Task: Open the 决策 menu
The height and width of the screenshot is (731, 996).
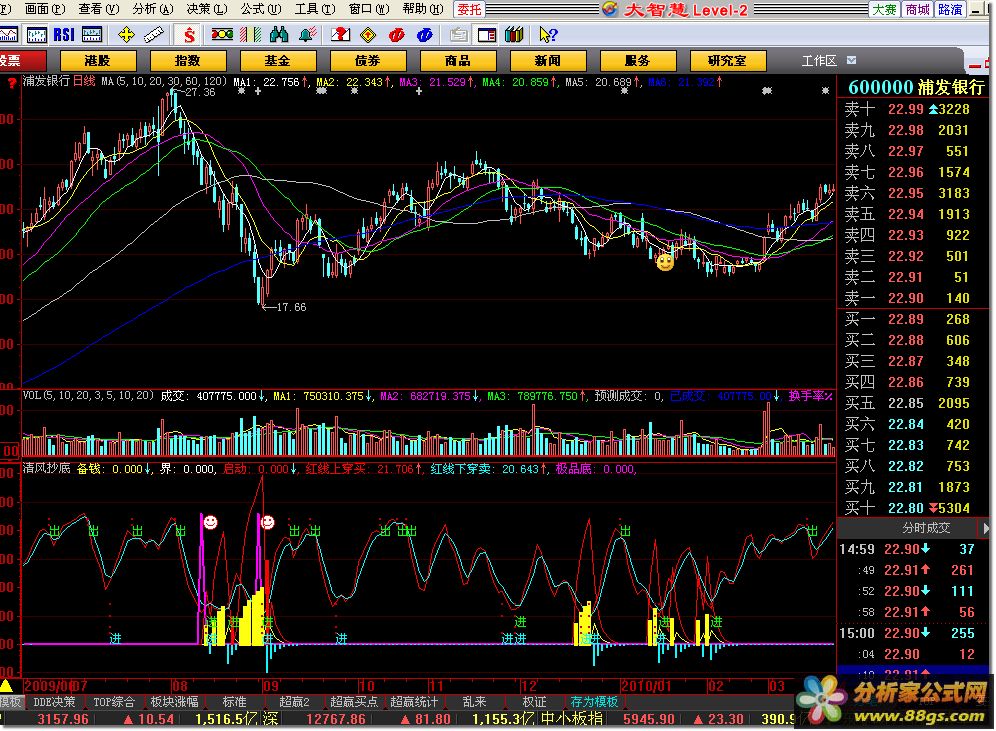Action: coord(206,9)
